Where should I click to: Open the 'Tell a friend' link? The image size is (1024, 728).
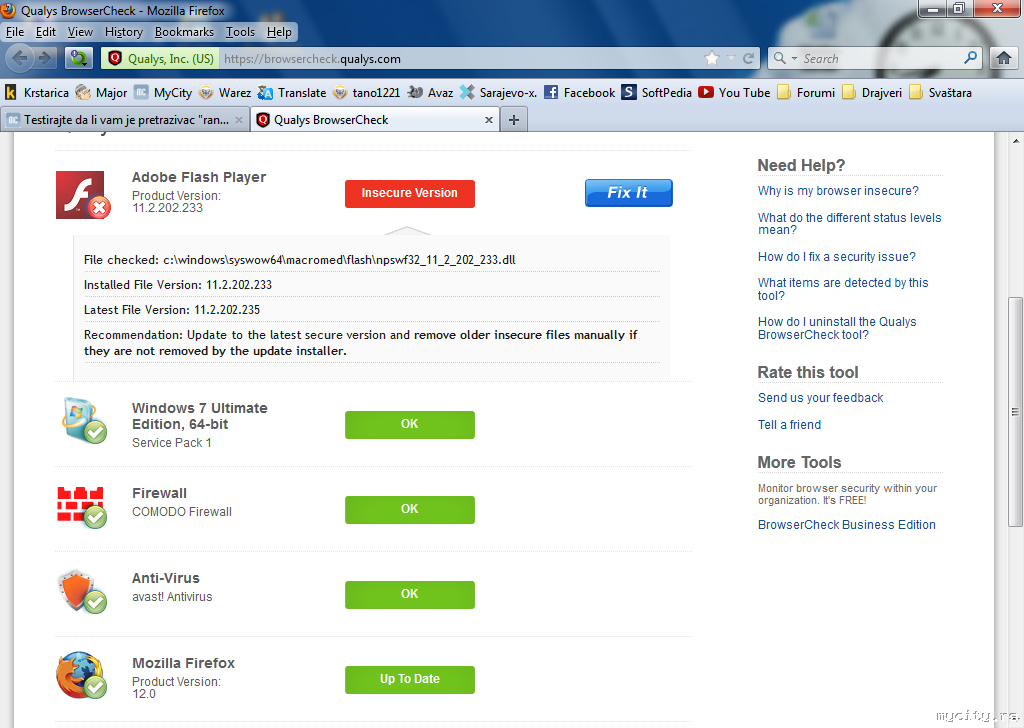click(789, 424)
